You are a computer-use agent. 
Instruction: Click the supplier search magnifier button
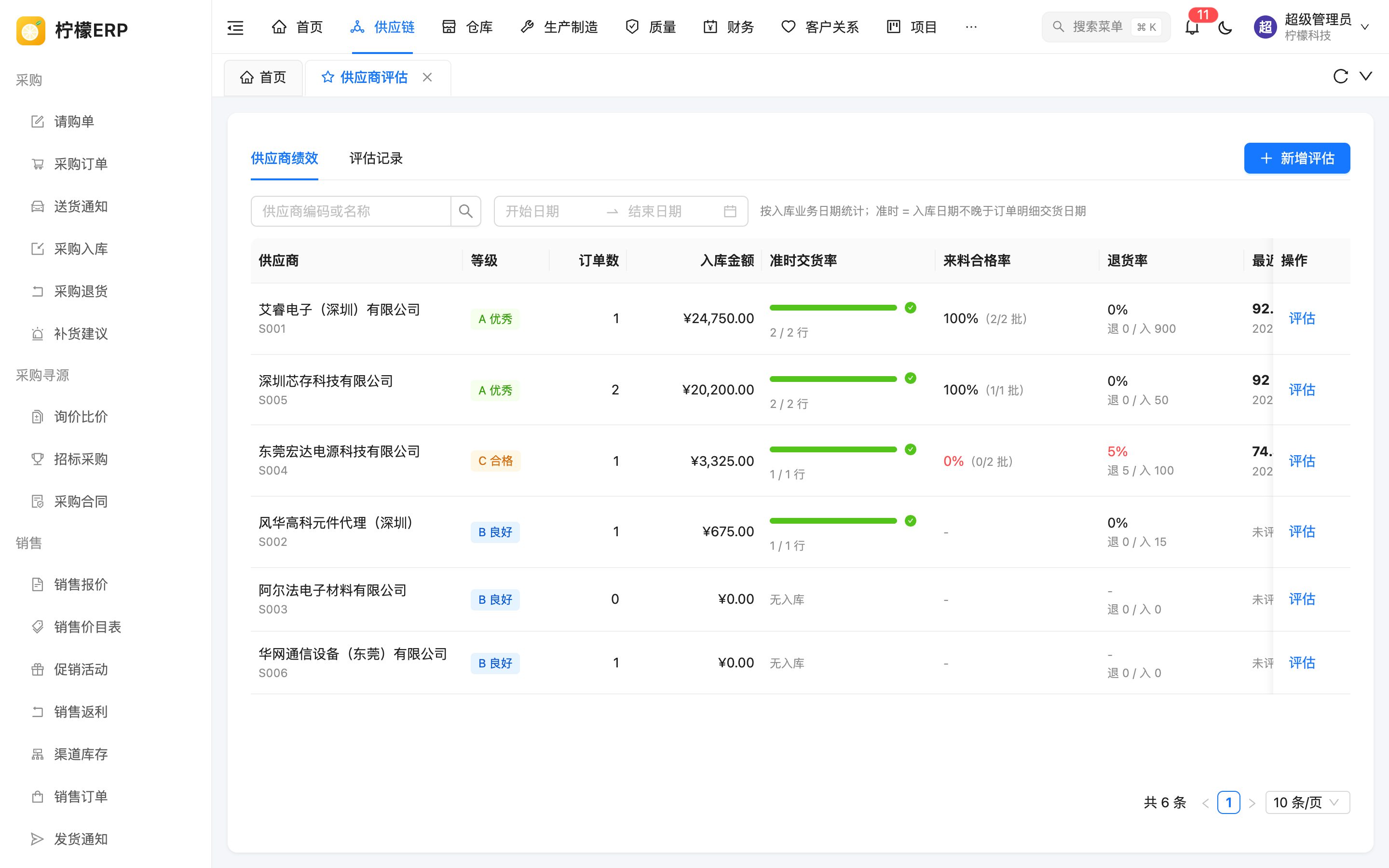click(x=465, y=211)
